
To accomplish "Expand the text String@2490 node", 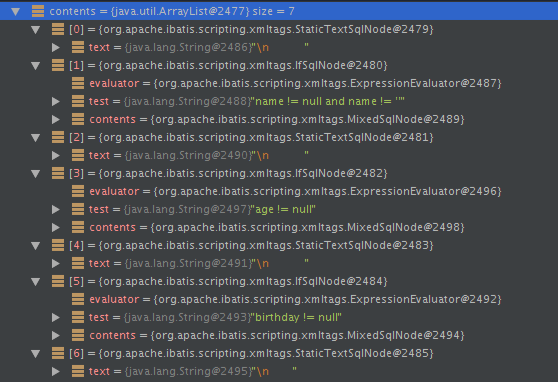I will [56, 156].
